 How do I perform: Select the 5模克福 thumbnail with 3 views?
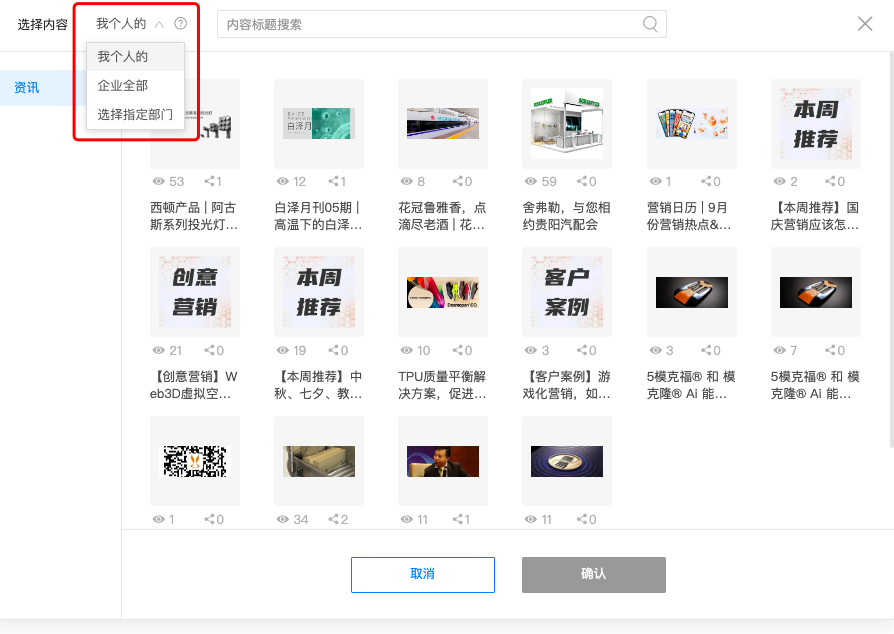(692, 292)
